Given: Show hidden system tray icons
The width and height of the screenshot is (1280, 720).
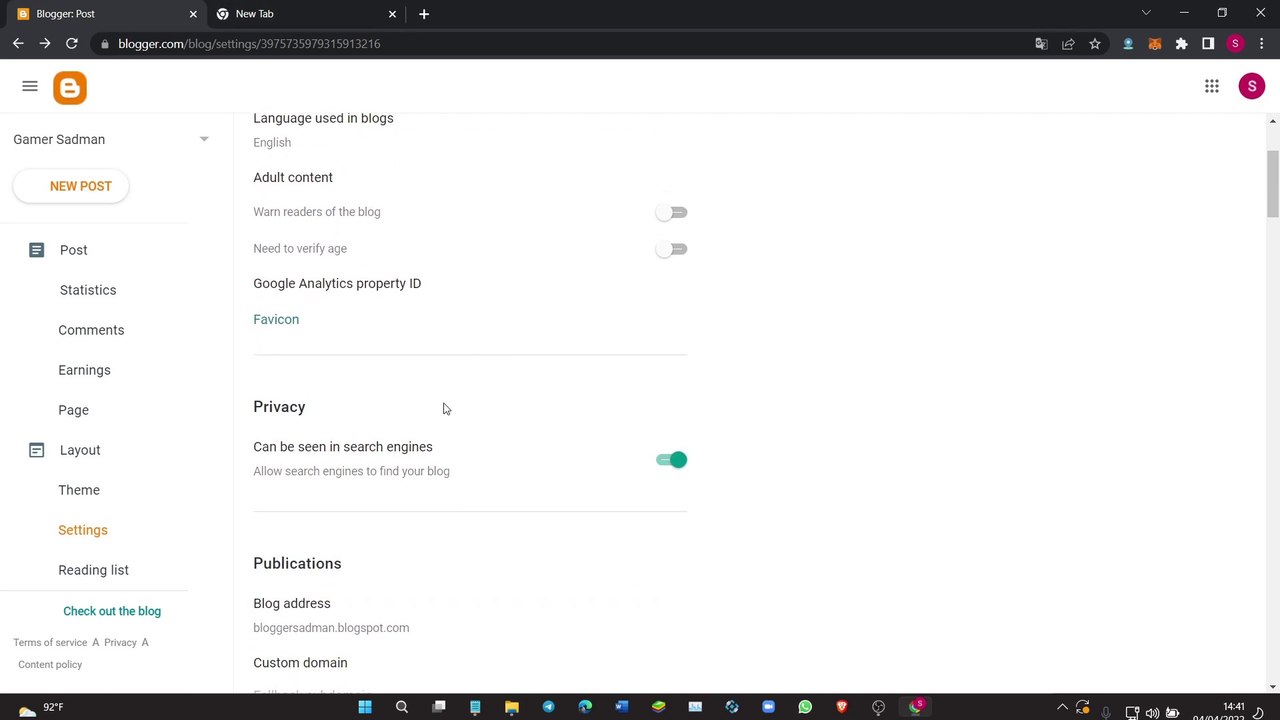Looking at the screenshot, I should coord(1062,707).
